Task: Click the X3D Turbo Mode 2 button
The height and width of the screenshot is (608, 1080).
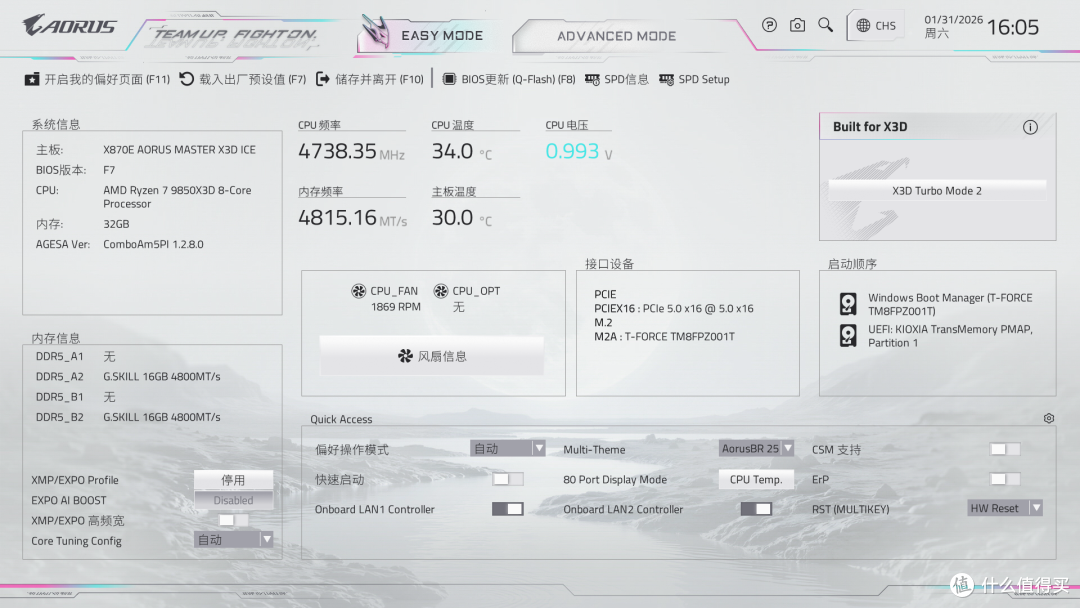Action: 937,191
